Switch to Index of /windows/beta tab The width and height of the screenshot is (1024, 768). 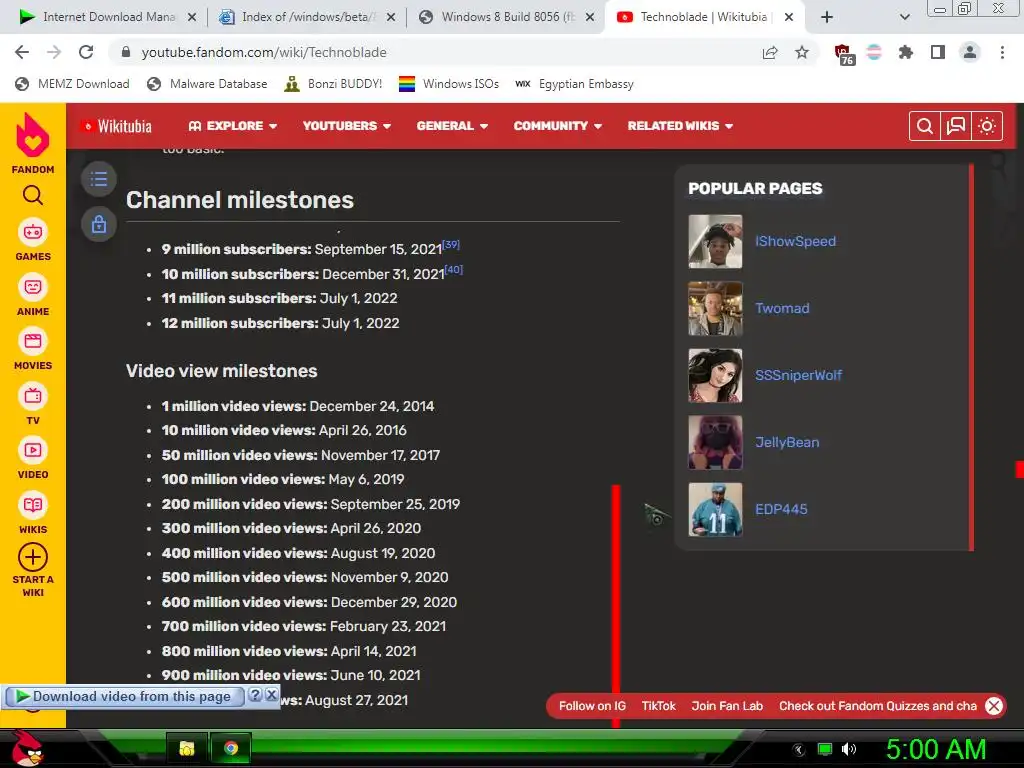[x=307, y=17]
